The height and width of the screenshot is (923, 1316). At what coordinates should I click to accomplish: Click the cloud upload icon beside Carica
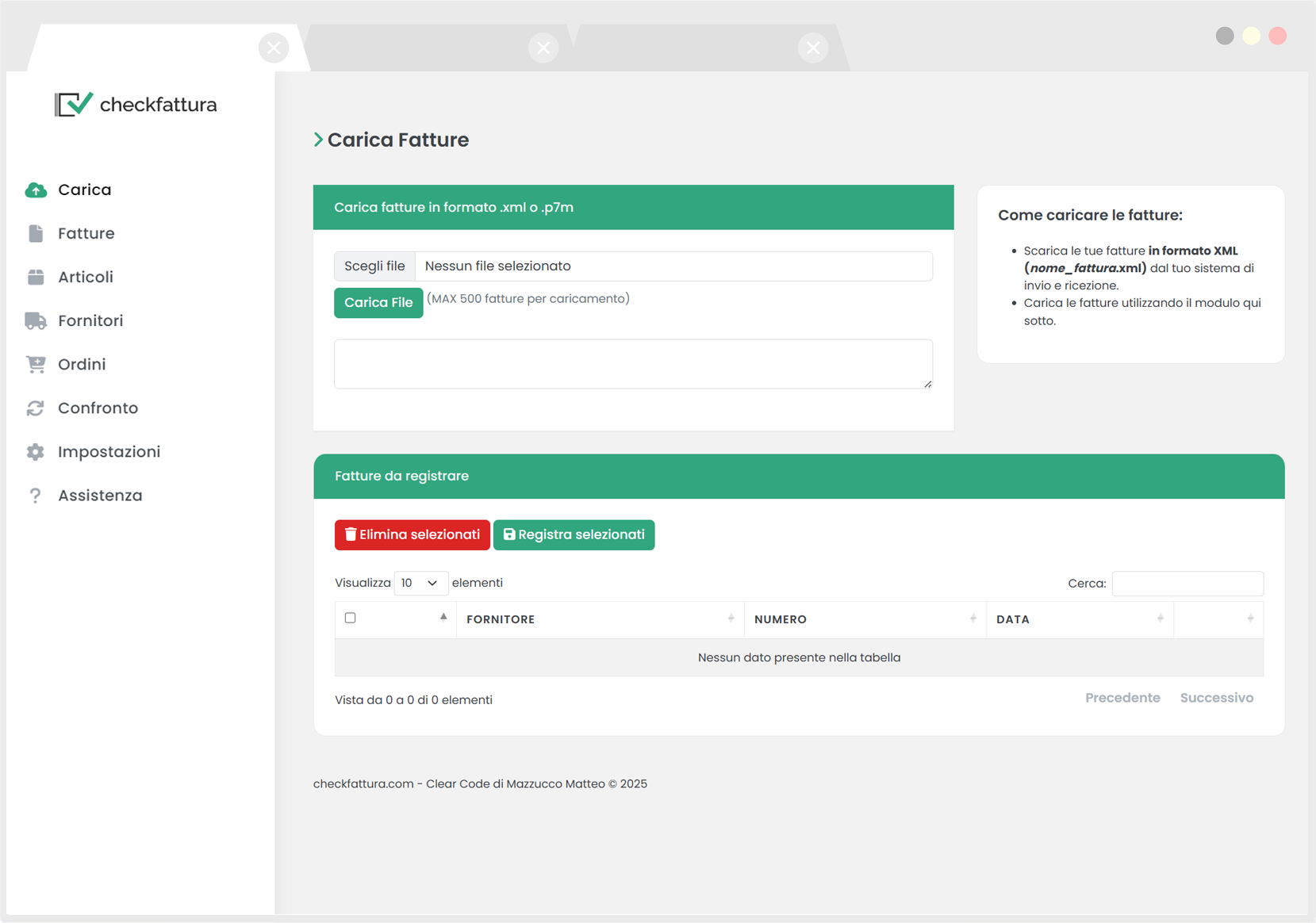tap(36, 190)
